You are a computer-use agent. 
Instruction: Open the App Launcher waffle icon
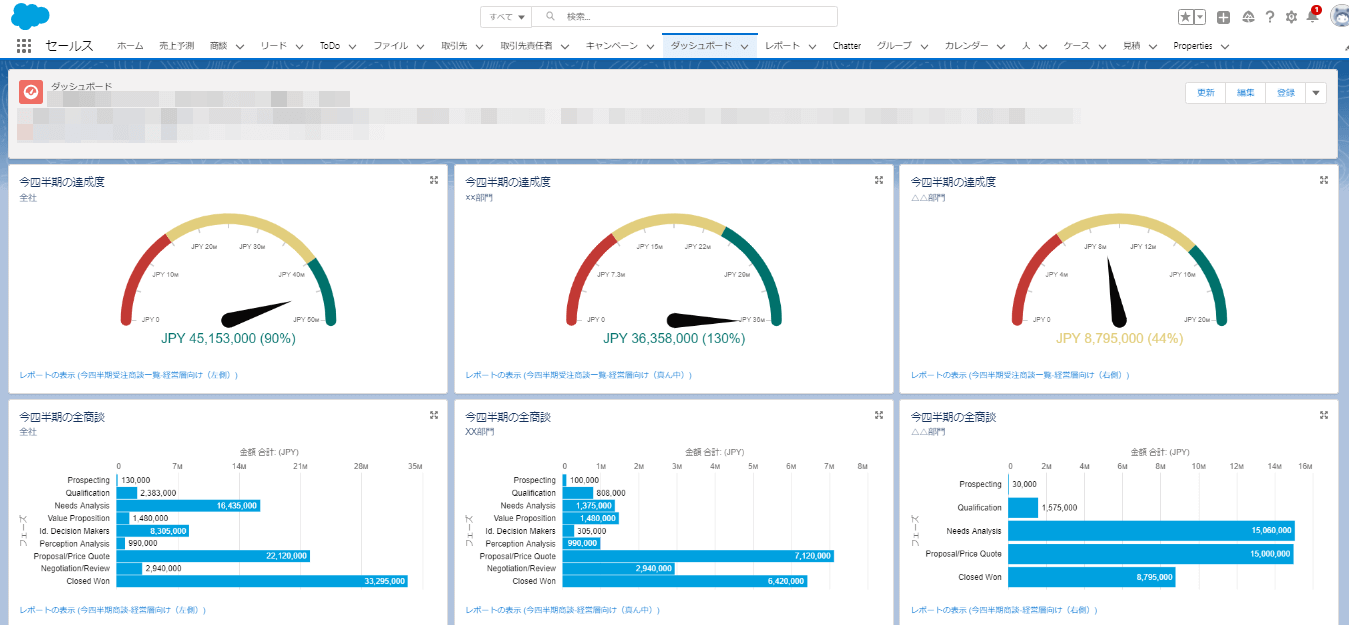point(23,45)
